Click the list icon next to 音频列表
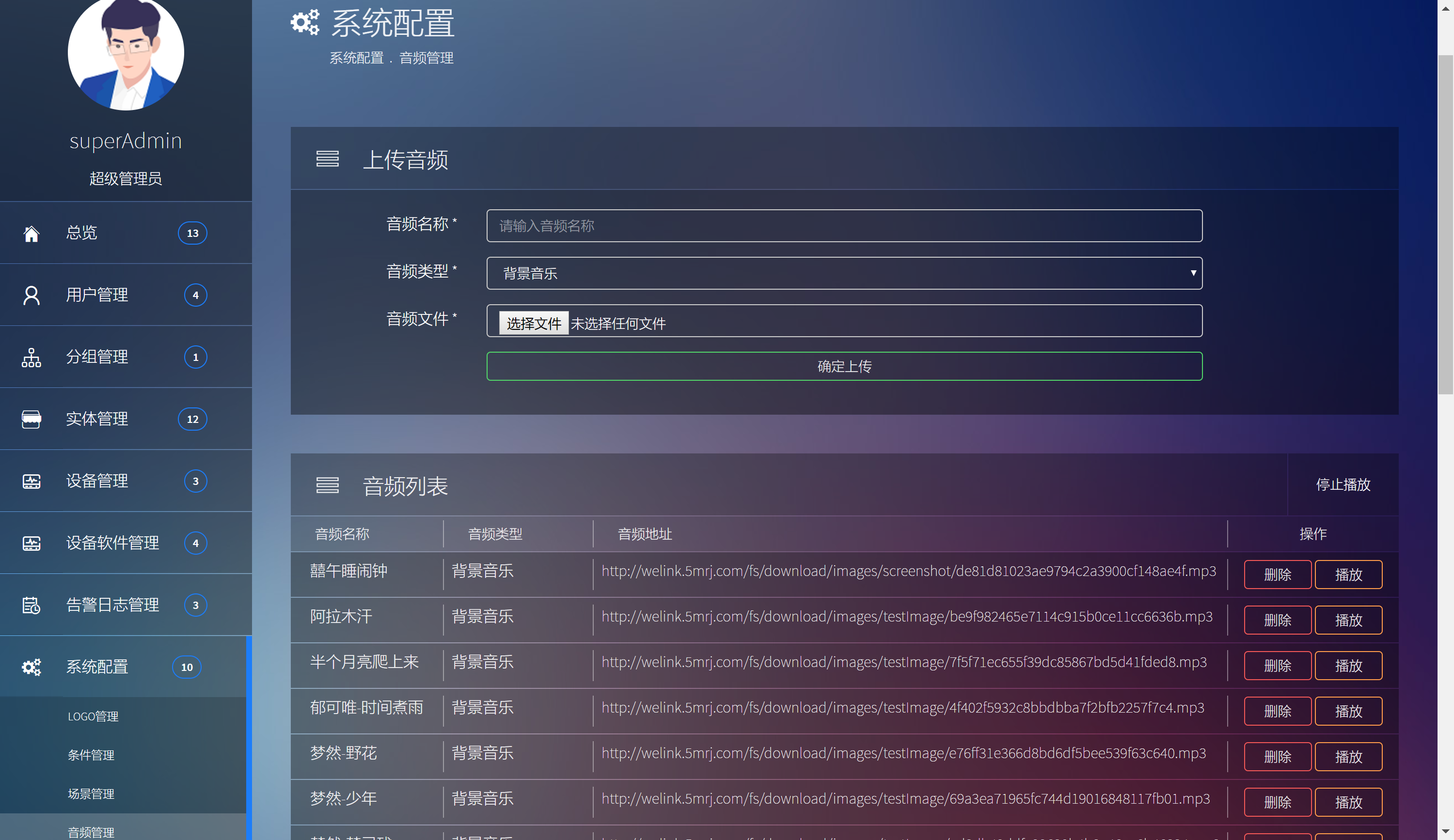 tap(327, 485)
